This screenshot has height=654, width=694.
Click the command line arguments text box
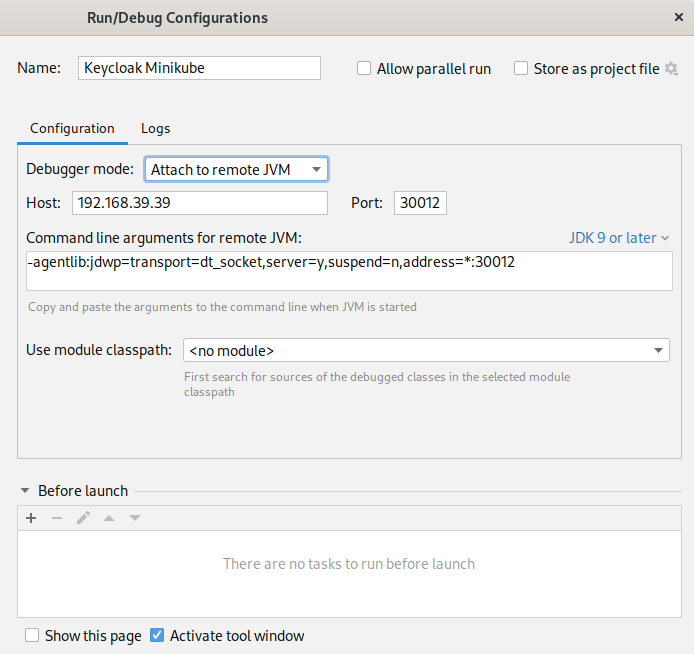pyautogui.click(x=349, y=271)
